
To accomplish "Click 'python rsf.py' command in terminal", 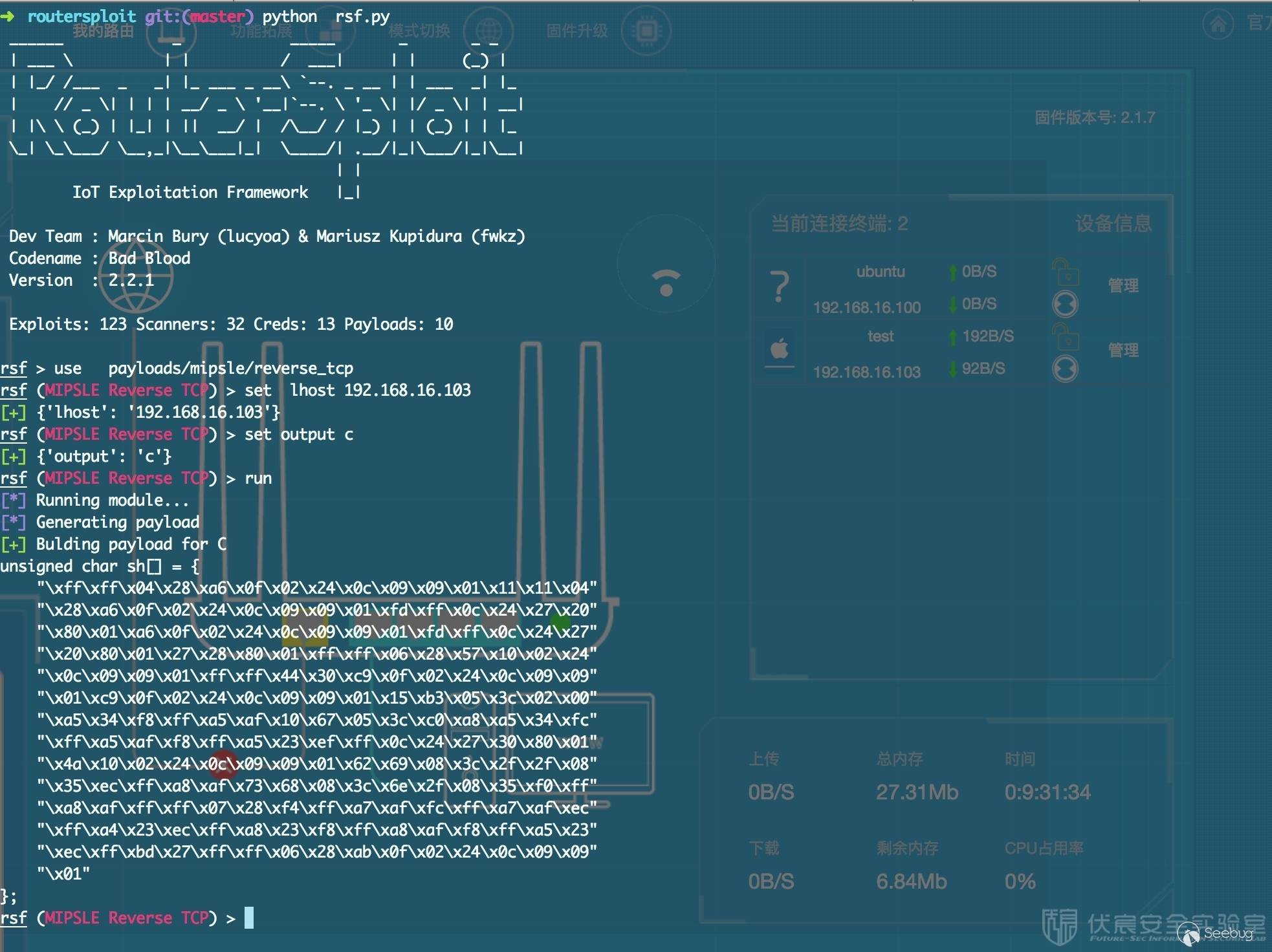I will click(326, 16).
